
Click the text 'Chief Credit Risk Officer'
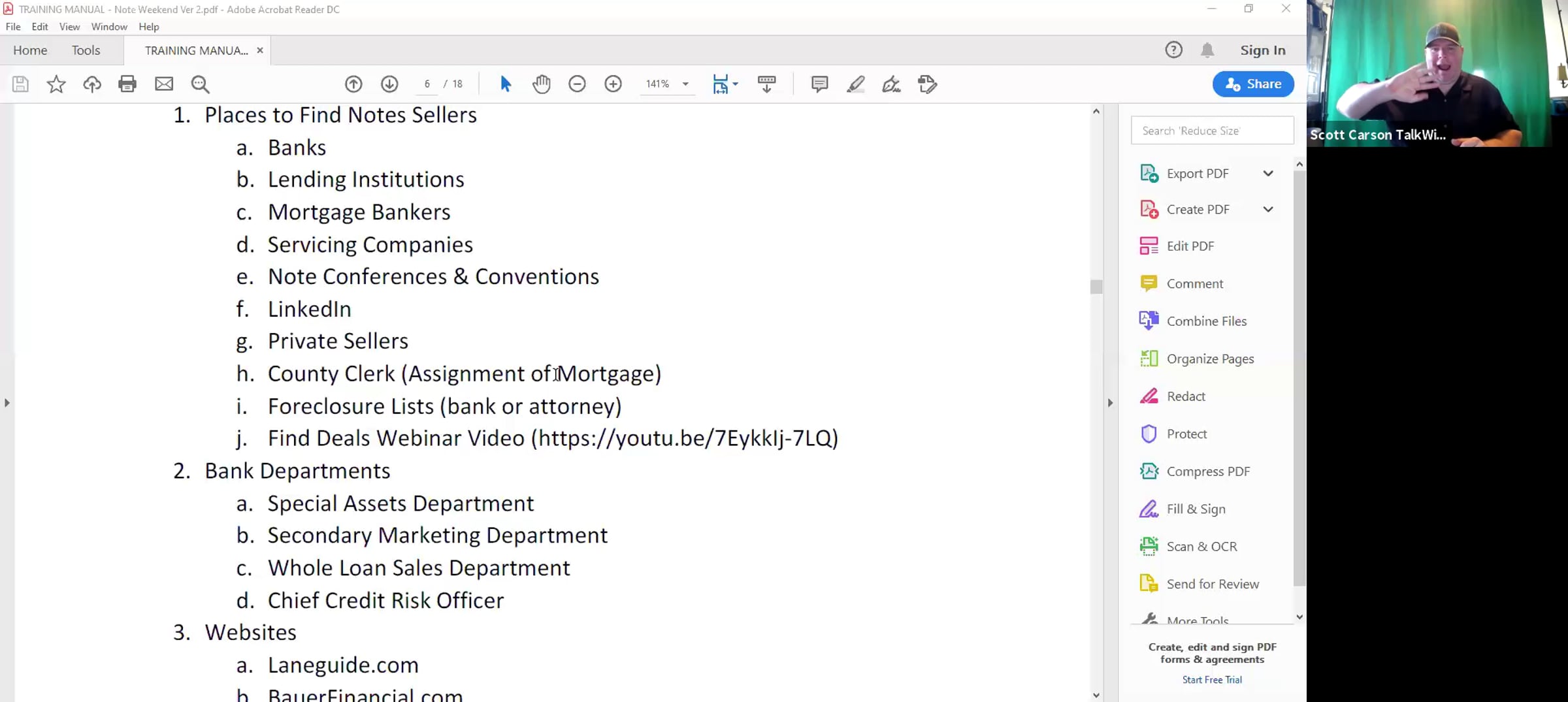(385, 601)
